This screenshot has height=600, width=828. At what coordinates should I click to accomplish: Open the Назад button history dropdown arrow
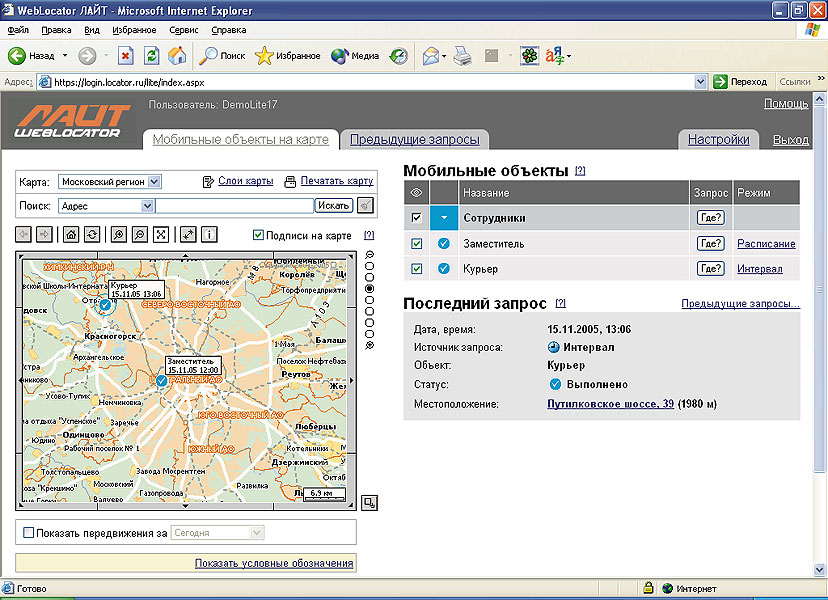pyautogui.click(x=65, y=55)
